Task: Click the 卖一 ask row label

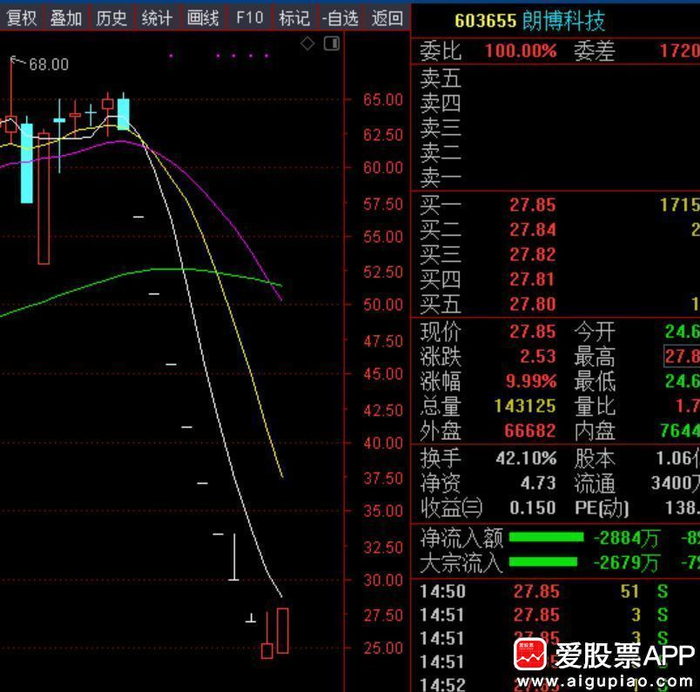Action: pyautogui.click(x=441, y=178)
